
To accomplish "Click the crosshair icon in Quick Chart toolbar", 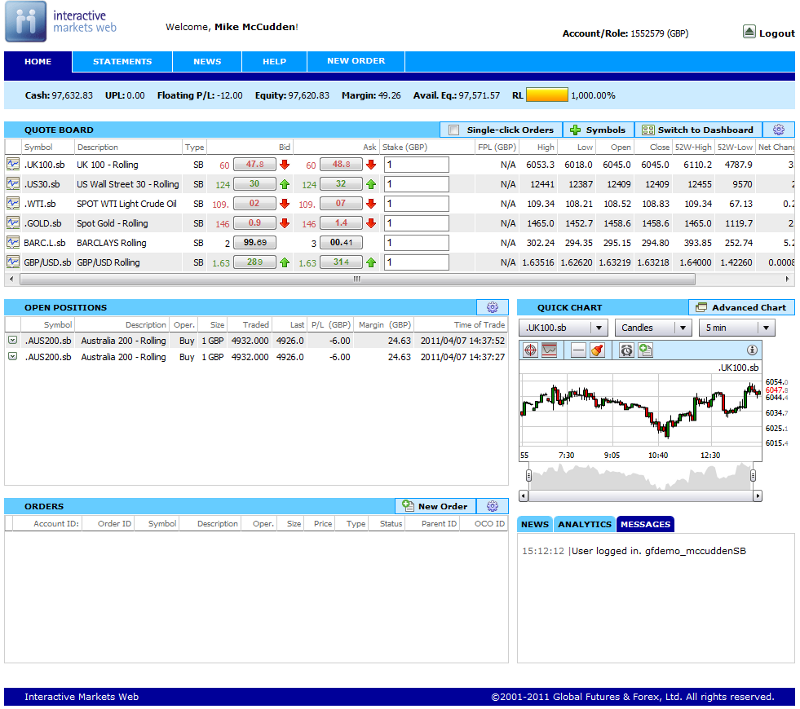I will click(x=529, y=350).
